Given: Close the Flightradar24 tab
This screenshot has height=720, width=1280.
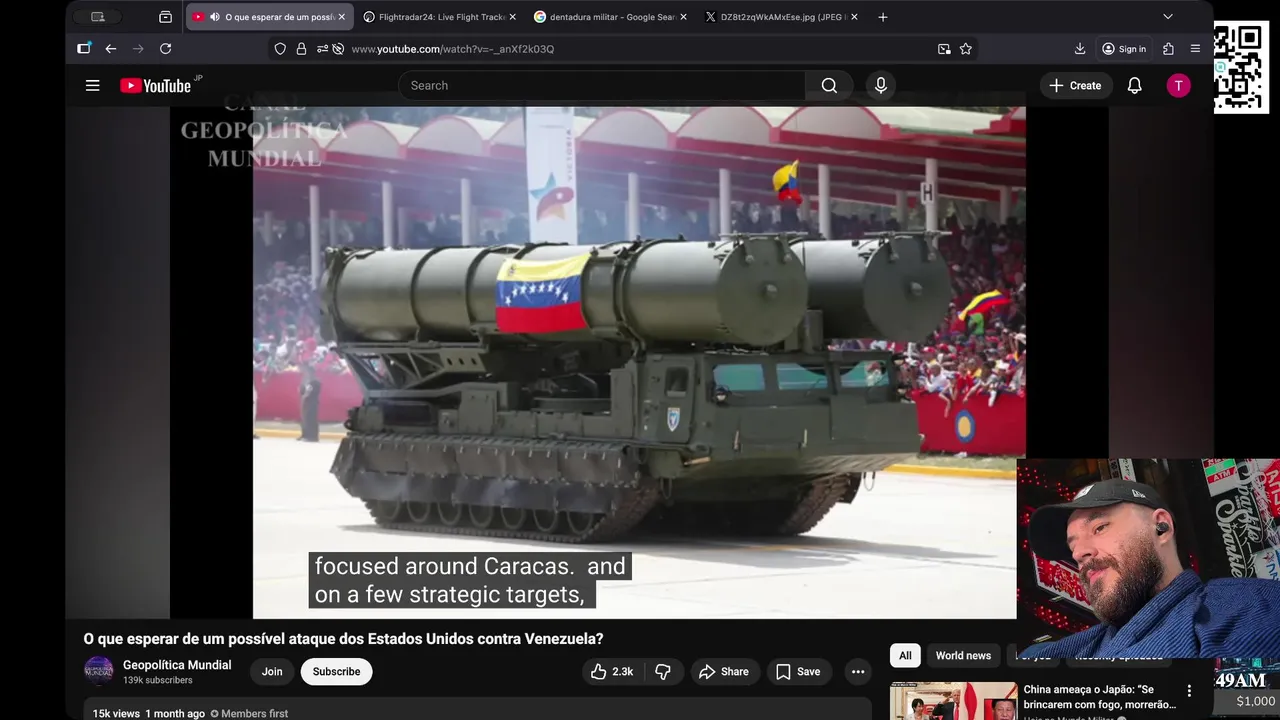Looking at the screenshot, I should tap(513, 17).
